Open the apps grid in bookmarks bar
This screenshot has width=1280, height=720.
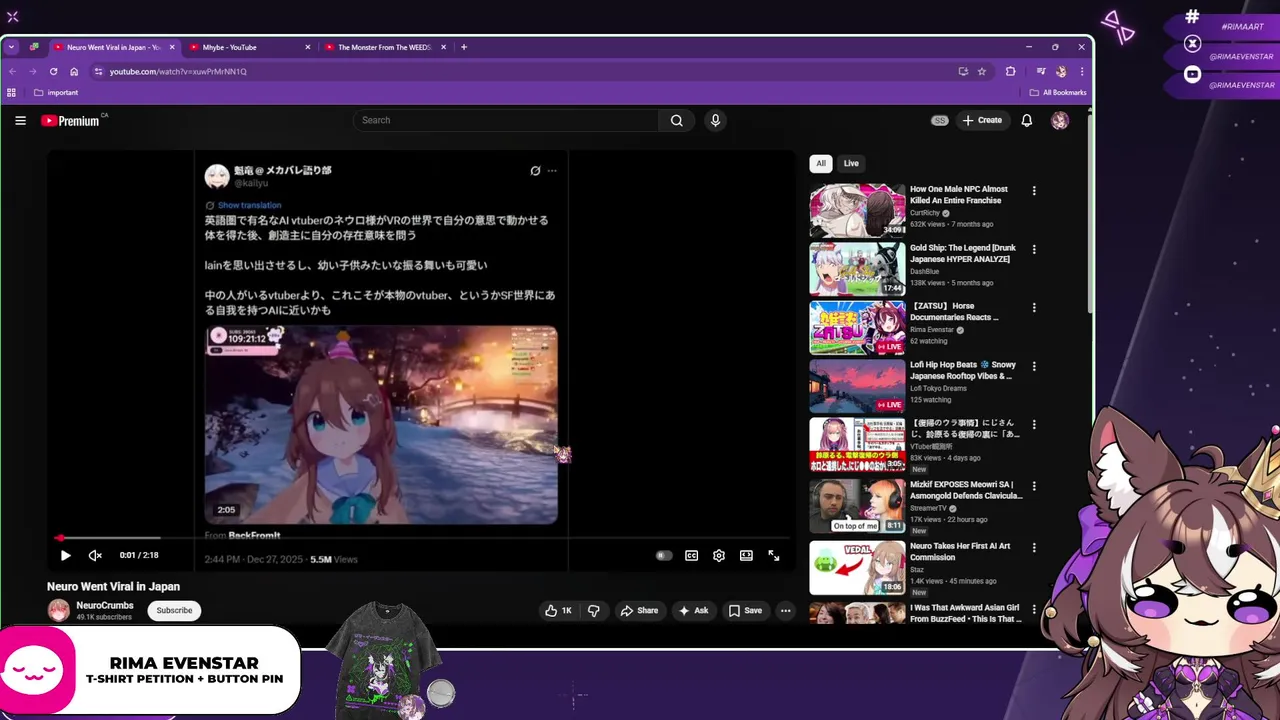[x=11, y=92]
